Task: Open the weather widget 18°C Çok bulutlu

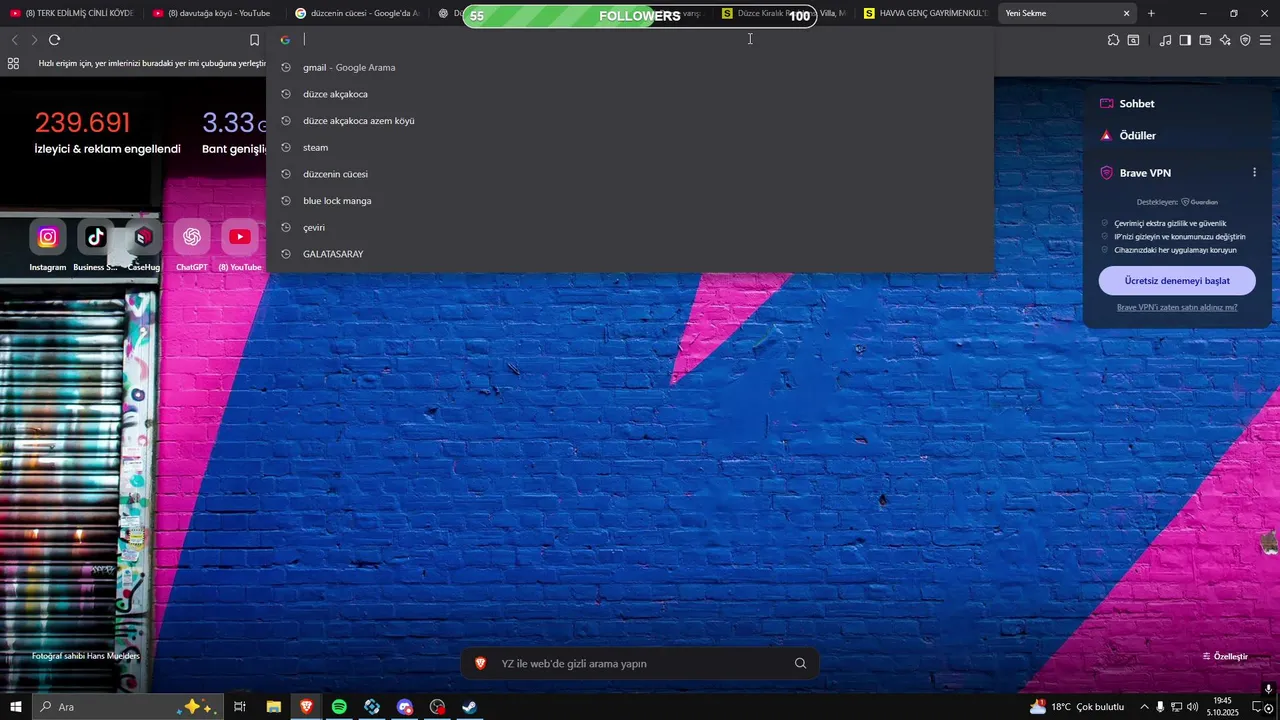Action: (x=1077, y=707)
